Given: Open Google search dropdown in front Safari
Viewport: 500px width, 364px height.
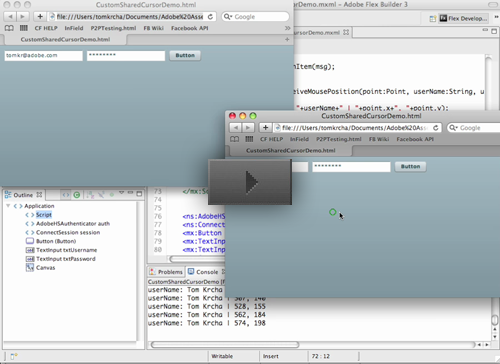Looking at the screenshot, I should (x=453, y=128).
